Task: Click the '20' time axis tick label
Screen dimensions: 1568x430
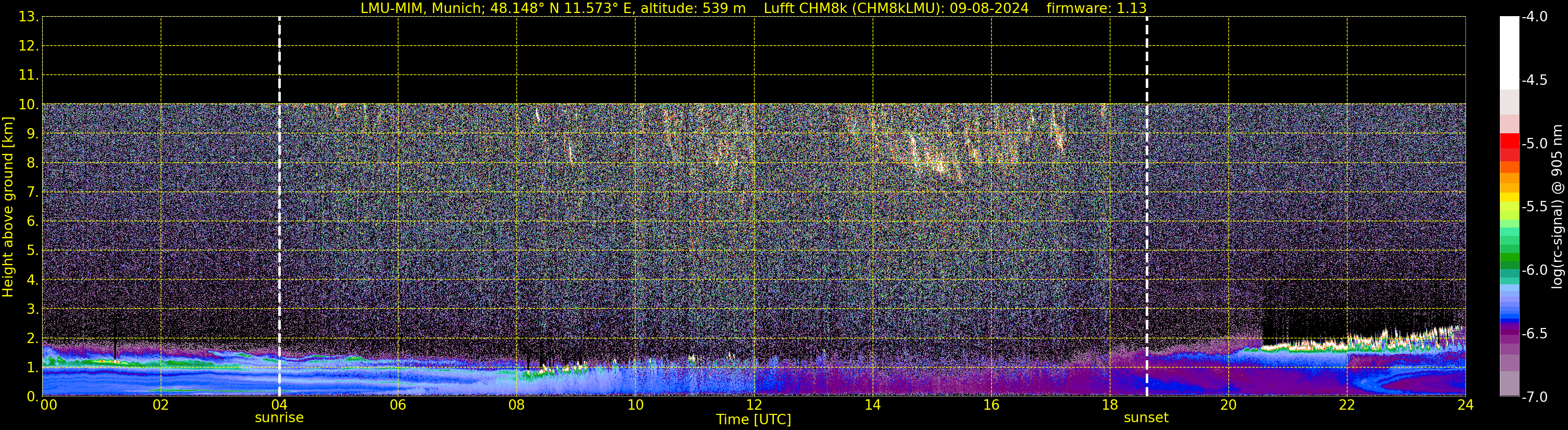Action: click(1228, 405)
